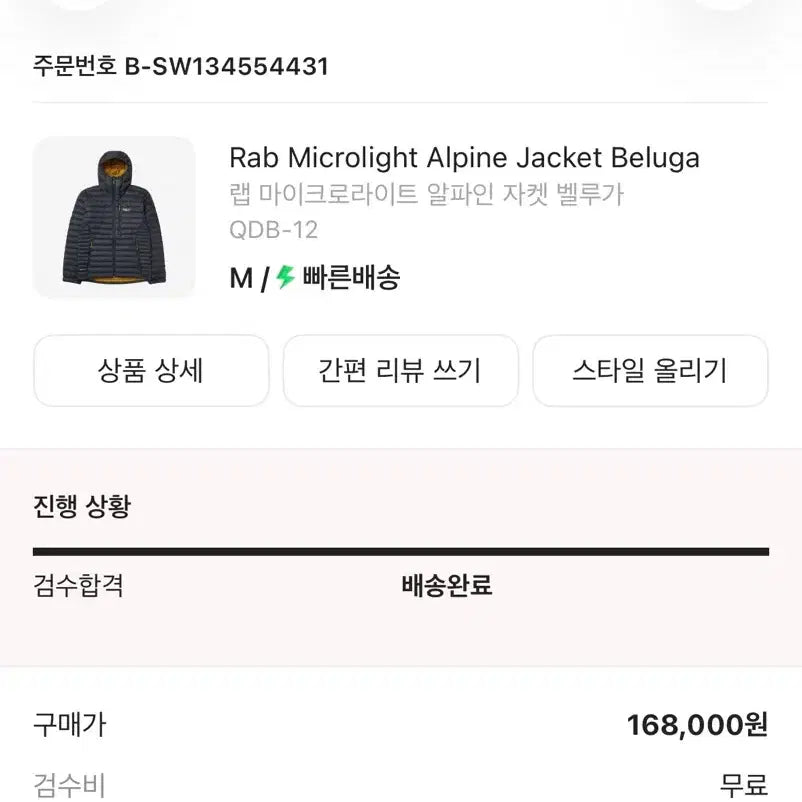Select the product title Rab Microlight Alpine Jacket Beluga
The width and height of the screenshot is (802, 802).
[464, 158]
